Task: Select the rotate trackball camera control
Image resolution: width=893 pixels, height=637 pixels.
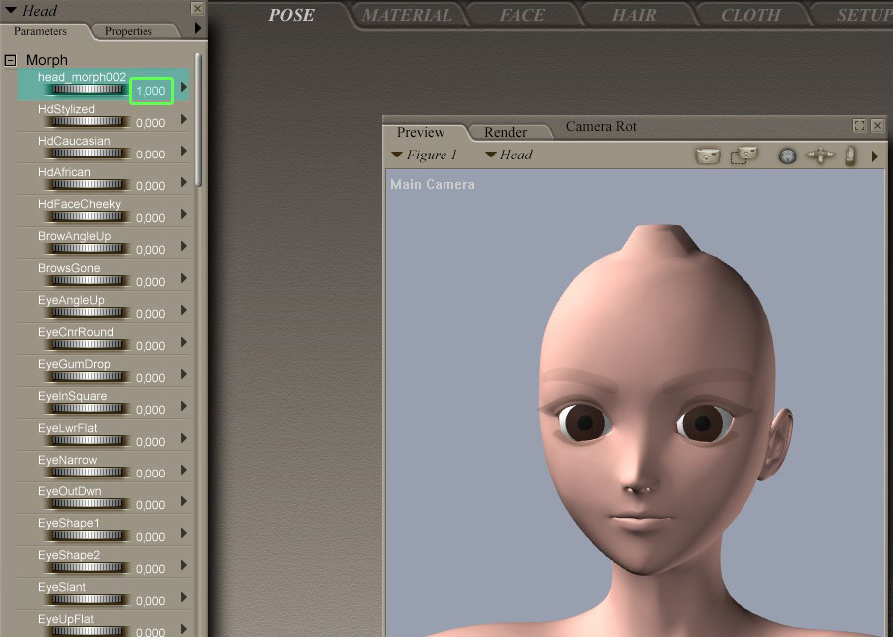Action: [x=787, y=156]
